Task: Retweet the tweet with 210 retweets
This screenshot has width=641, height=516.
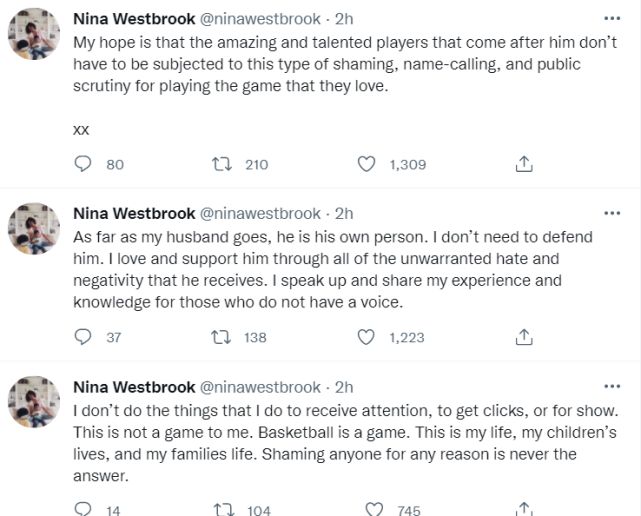Action: [224, 164]
